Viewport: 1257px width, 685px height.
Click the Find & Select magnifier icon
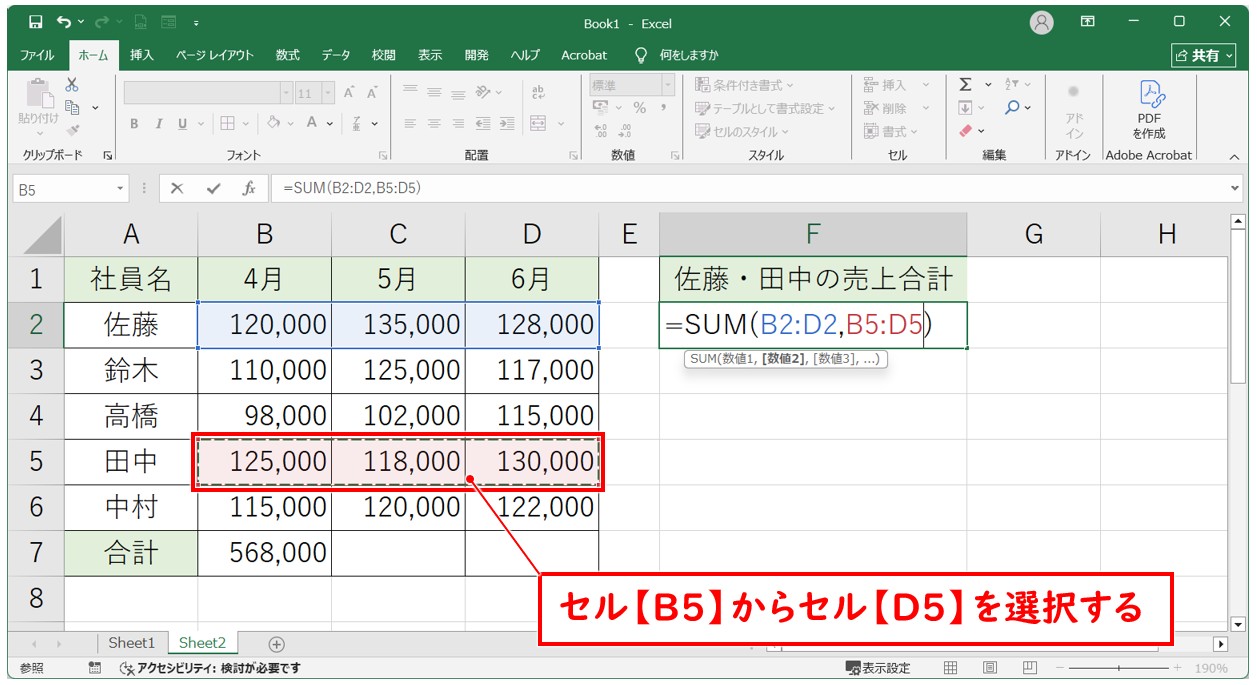[x=1013, y=108]
